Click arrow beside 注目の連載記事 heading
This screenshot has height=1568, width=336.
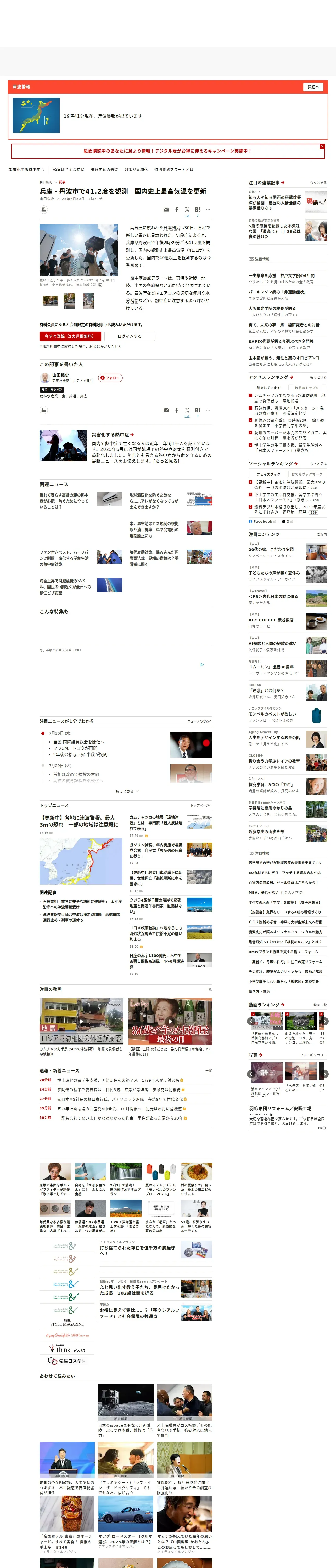[x=283, y=183]
